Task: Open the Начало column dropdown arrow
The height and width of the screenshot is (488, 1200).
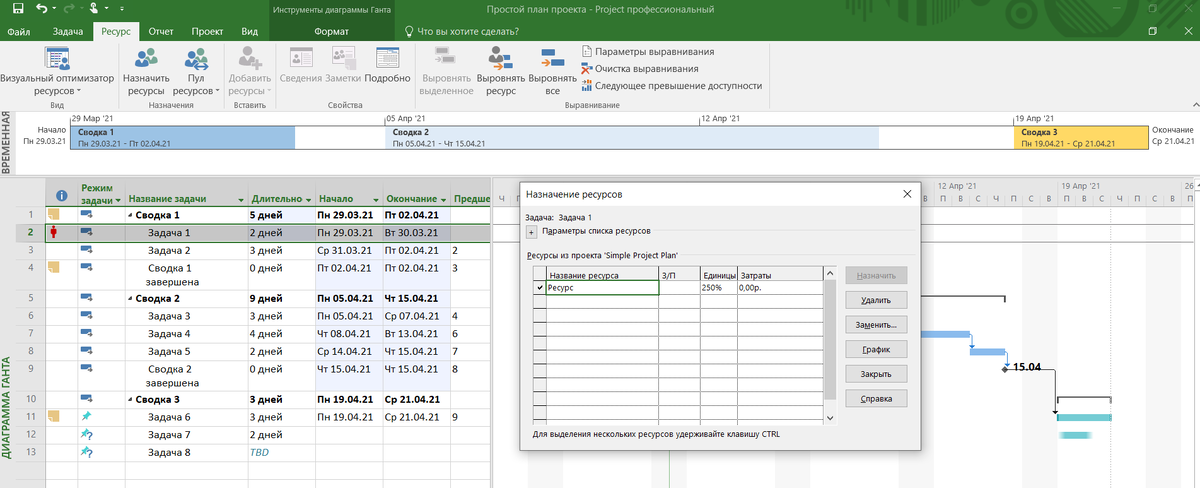Action: tap(375, 199)
